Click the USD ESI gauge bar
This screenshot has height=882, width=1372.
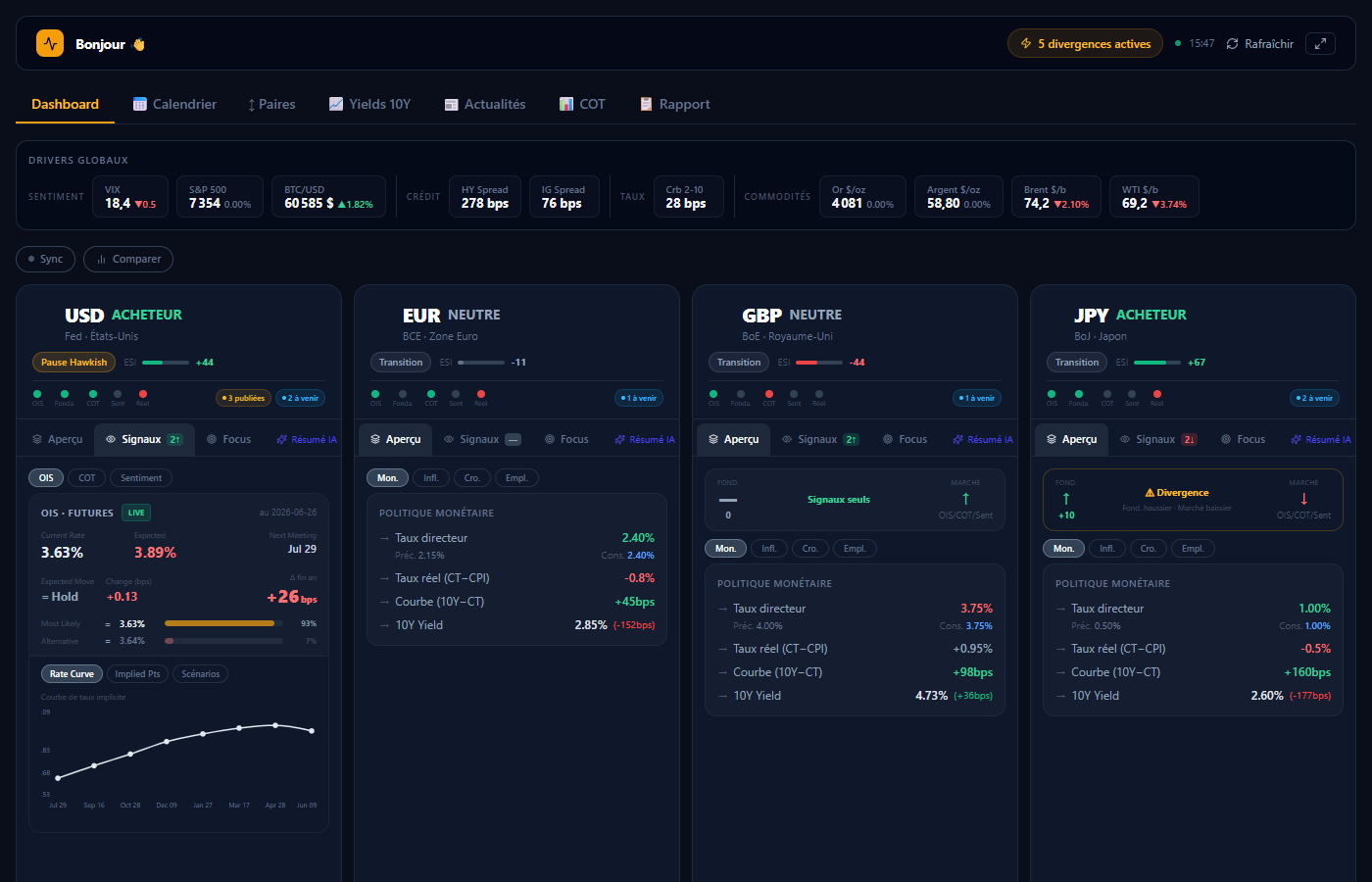coord(166,363)
